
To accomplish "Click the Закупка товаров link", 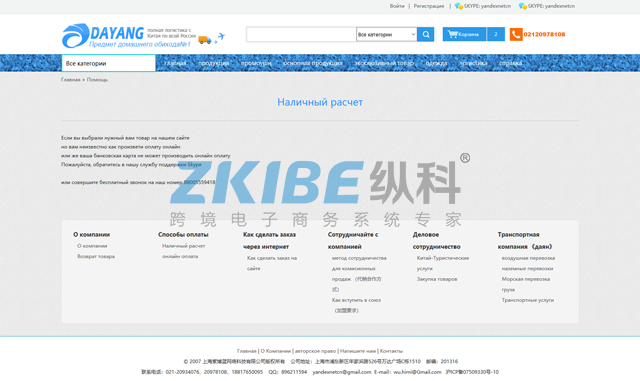I will (437, 279).
